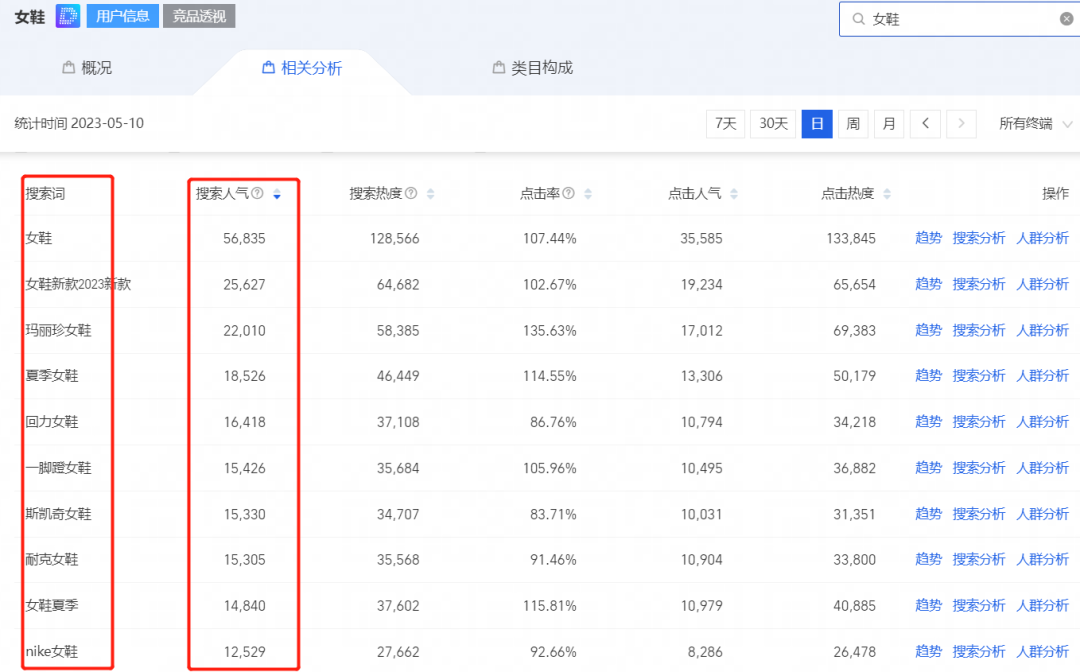The height and width of the screenshot is (672, 1080).
Task: Select the 7天 time range
Action: click(725, 124)
